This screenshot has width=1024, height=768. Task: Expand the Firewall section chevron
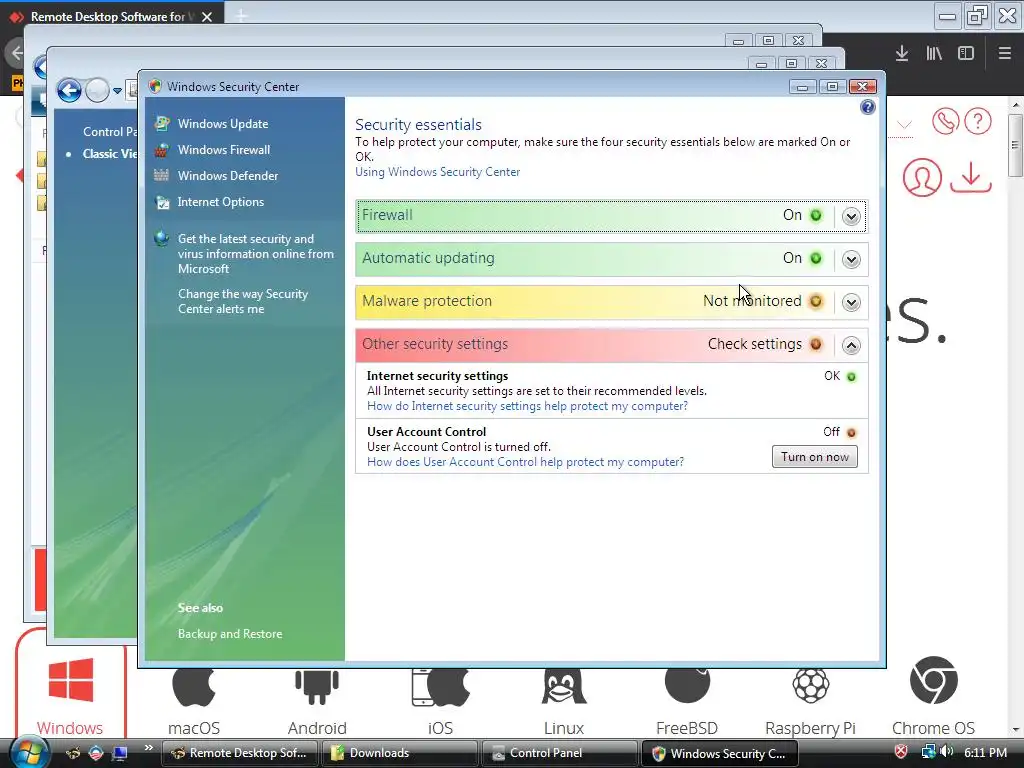pyautogui.click(x=851, y=216)
